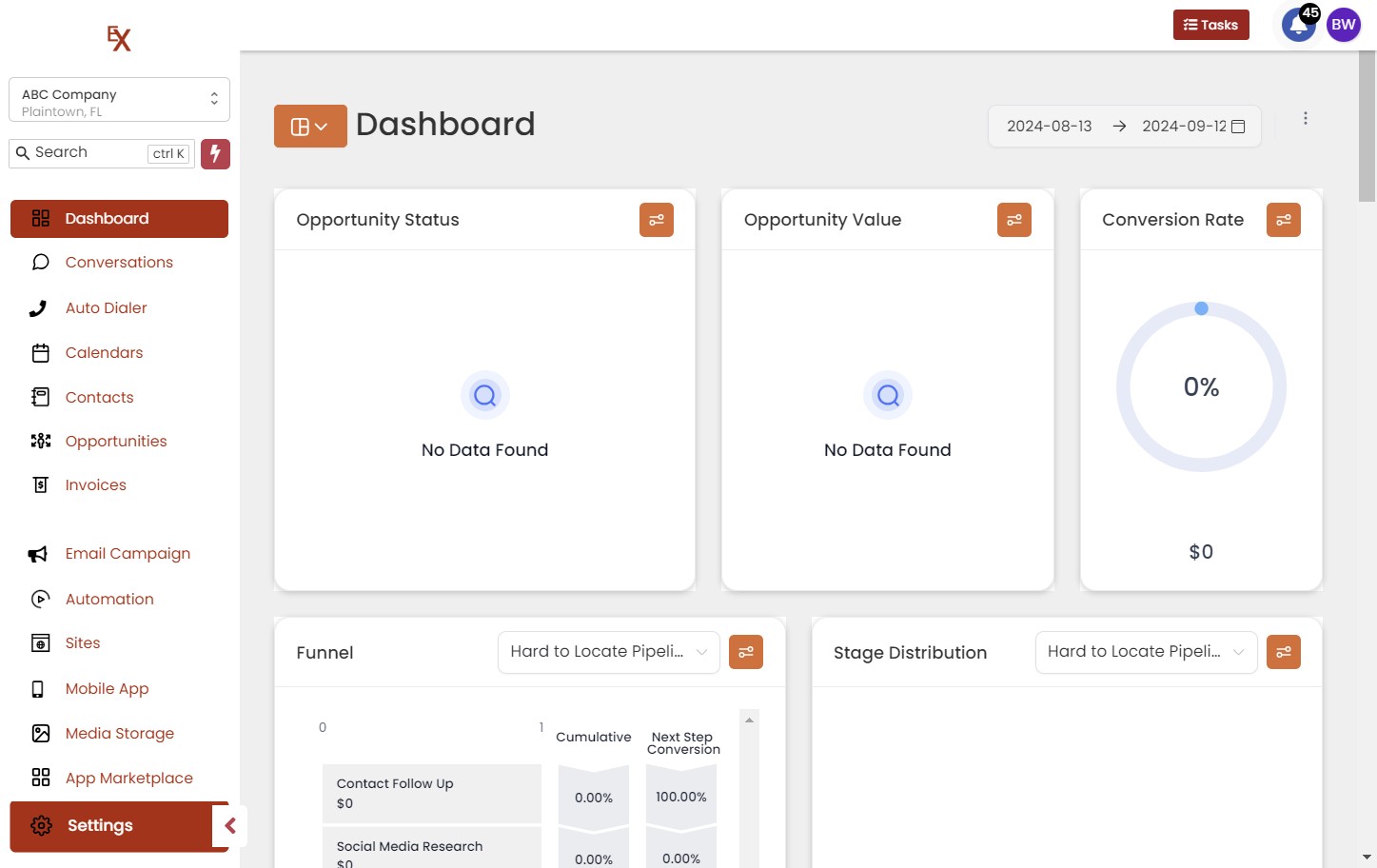Open filter settings for Conversion Rate widget
Viewport: 1377px width, 868px height.
[1283, 220]
